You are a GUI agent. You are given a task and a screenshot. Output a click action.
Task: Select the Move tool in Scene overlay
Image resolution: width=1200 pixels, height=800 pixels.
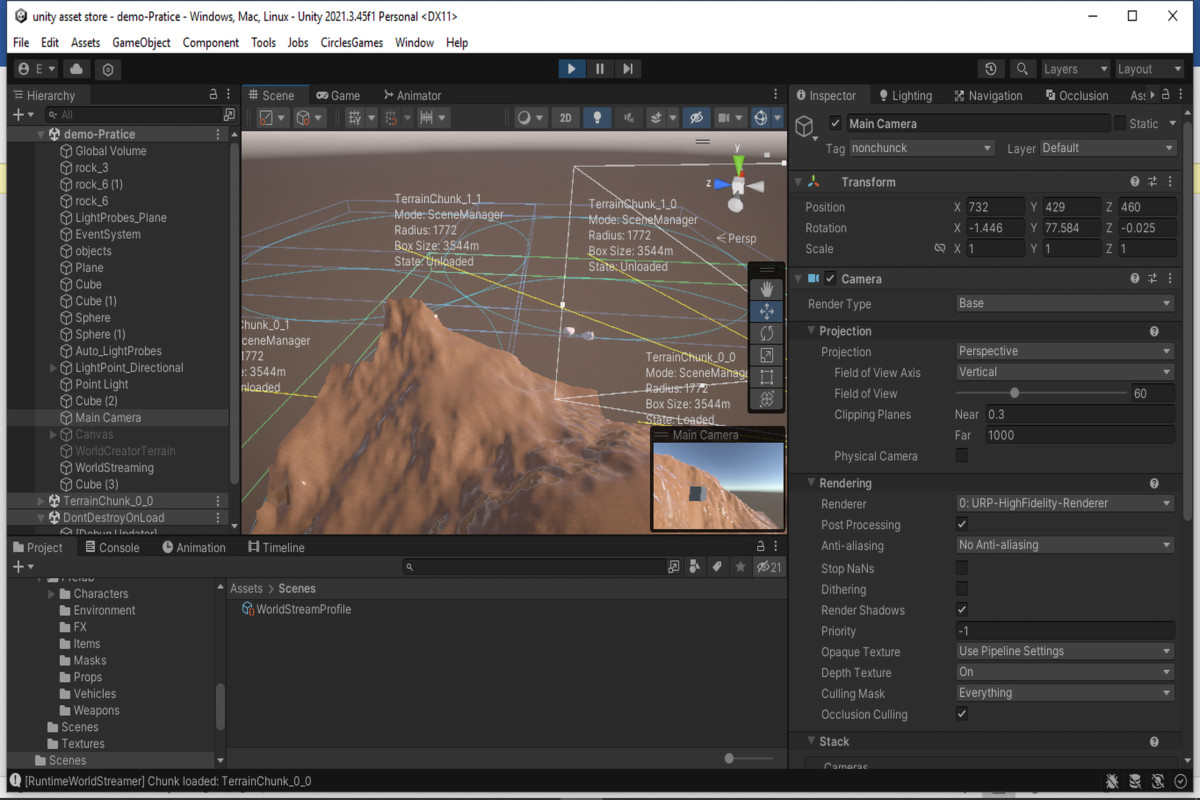pyautogui.click(x=767, y=311)
